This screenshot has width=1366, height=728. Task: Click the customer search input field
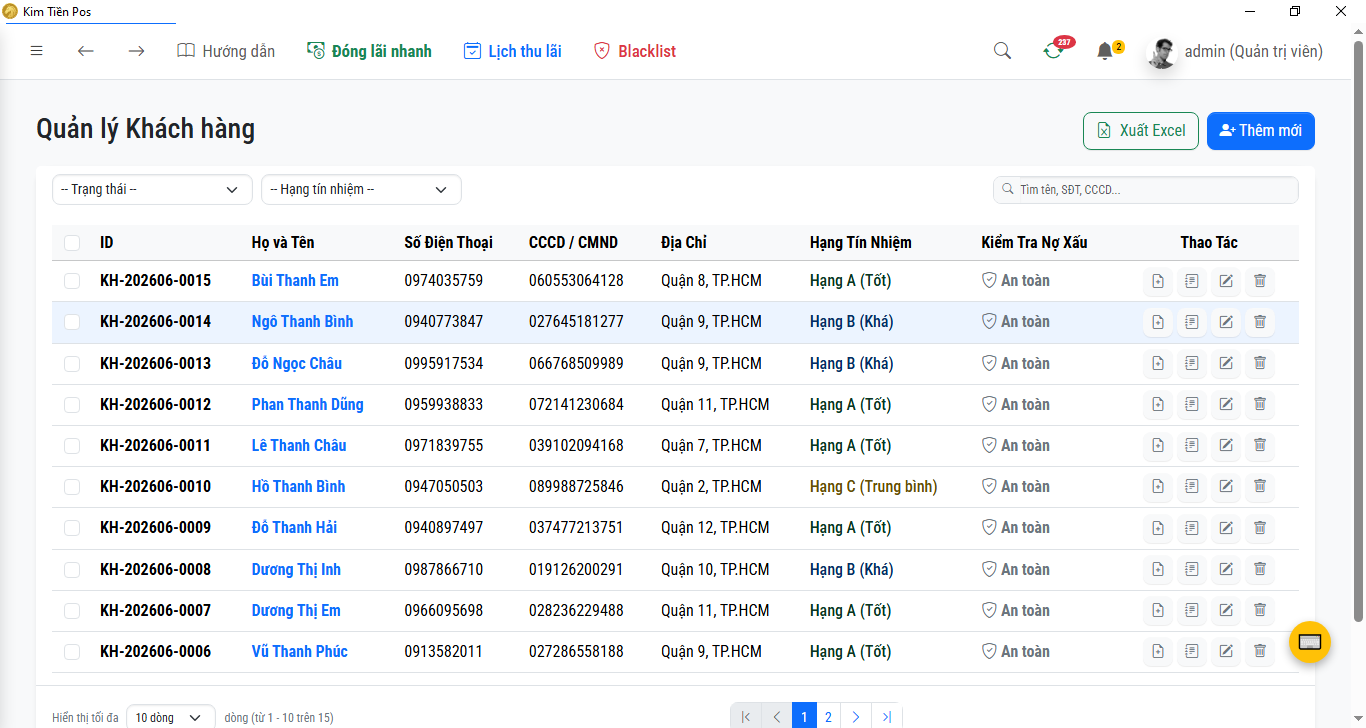tap(1146, 189)
